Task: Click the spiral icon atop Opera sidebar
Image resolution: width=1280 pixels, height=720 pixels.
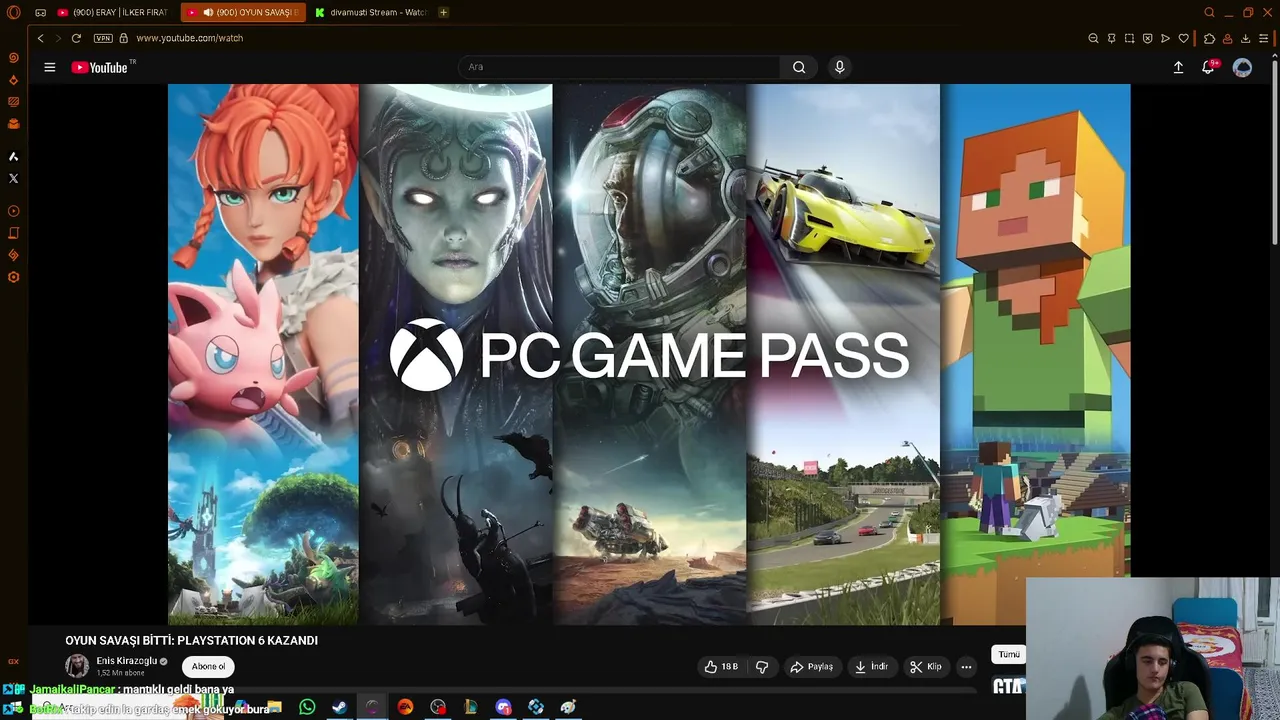Action: [14, 58]
